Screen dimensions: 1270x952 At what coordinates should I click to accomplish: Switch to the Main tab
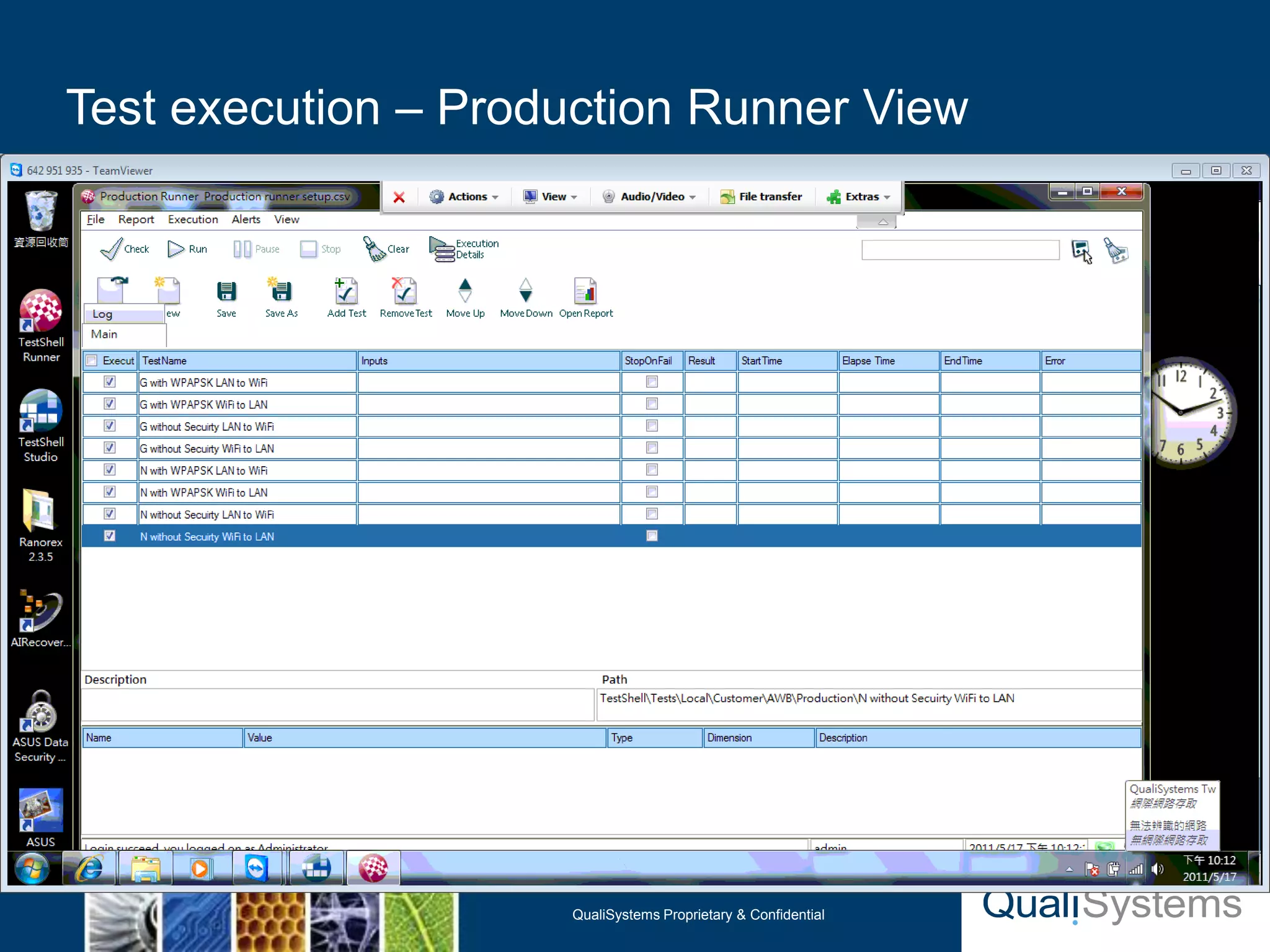point(124,335)
